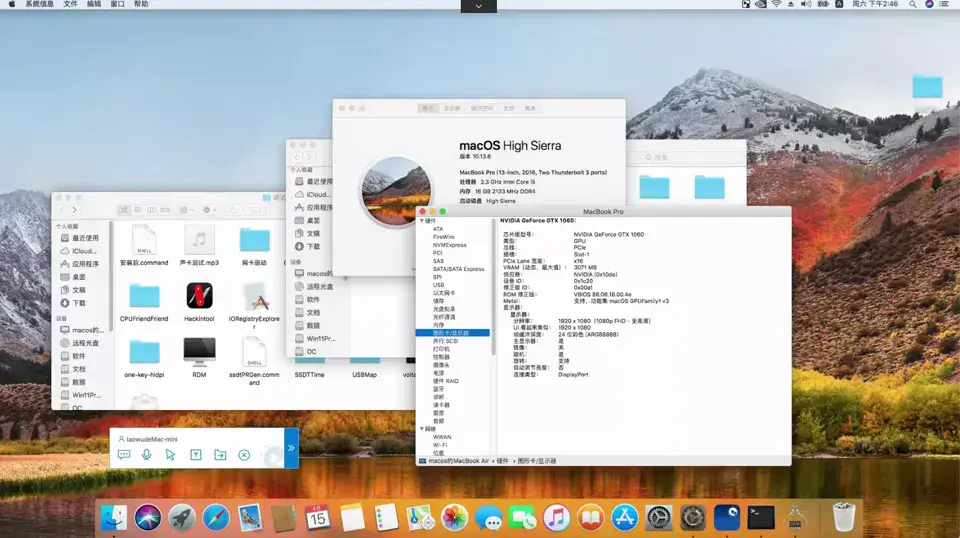Open the 帮助 menu in menu bar
960x538 pixels.
click(x=141, y=4)
